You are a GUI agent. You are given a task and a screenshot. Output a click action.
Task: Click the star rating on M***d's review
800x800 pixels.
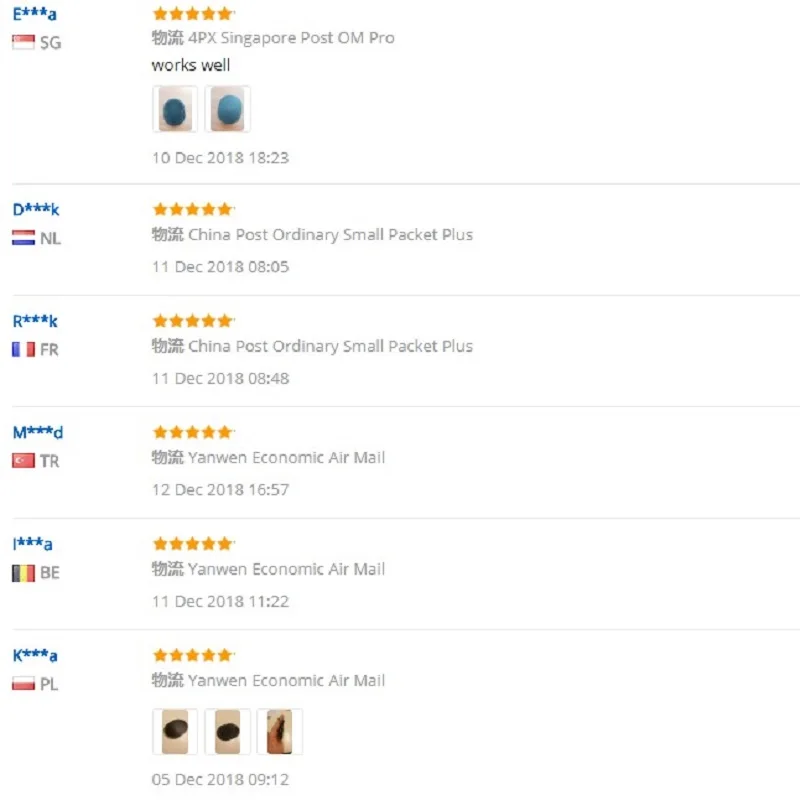(x=192, y=432)
